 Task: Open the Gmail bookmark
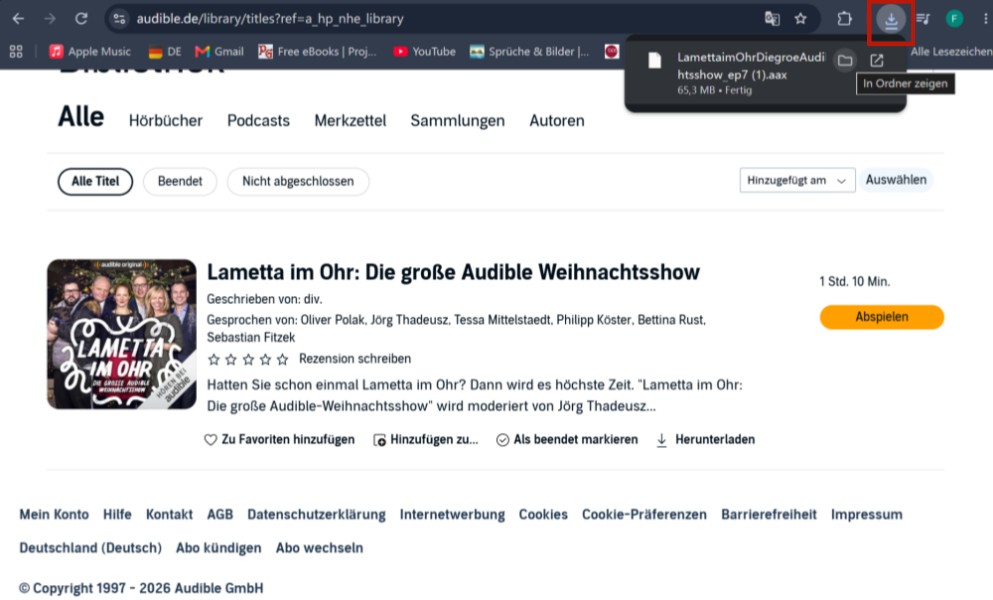[x=219, y=52]
